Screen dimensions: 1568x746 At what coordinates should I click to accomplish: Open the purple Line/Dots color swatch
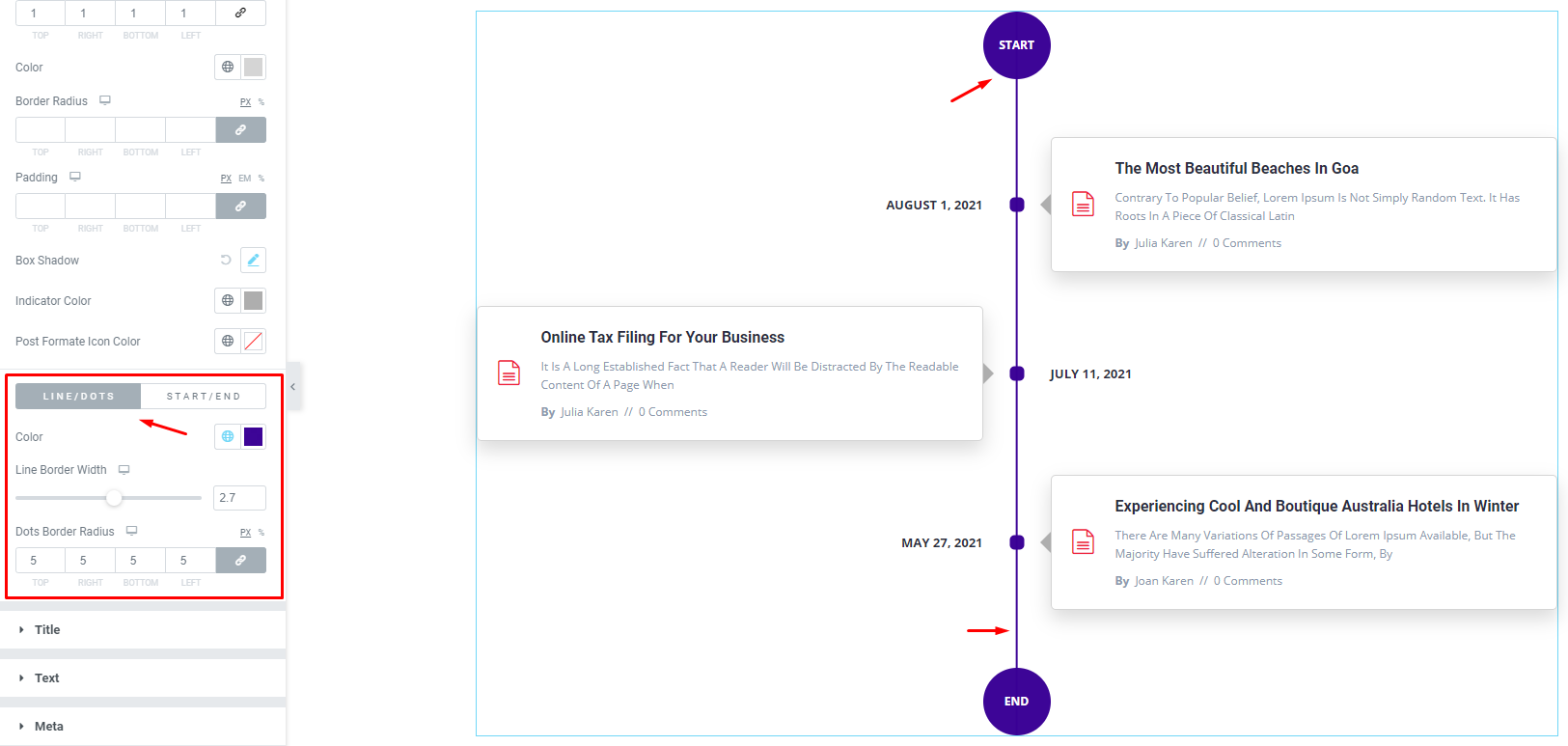(x=253, y=436)
